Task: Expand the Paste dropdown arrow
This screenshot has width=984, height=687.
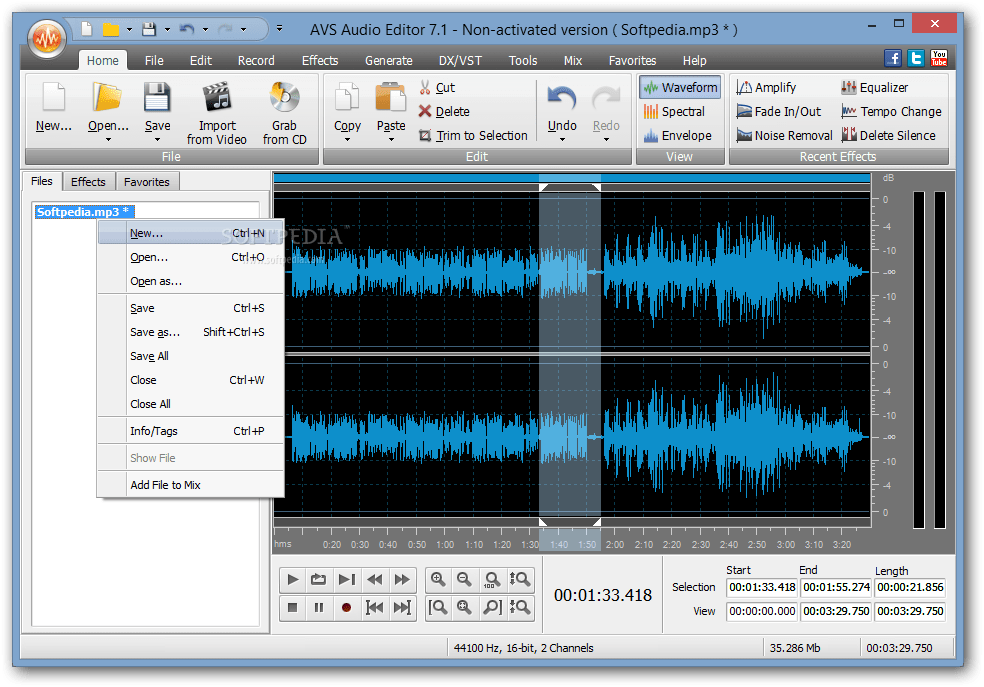Action: (391, 140)
